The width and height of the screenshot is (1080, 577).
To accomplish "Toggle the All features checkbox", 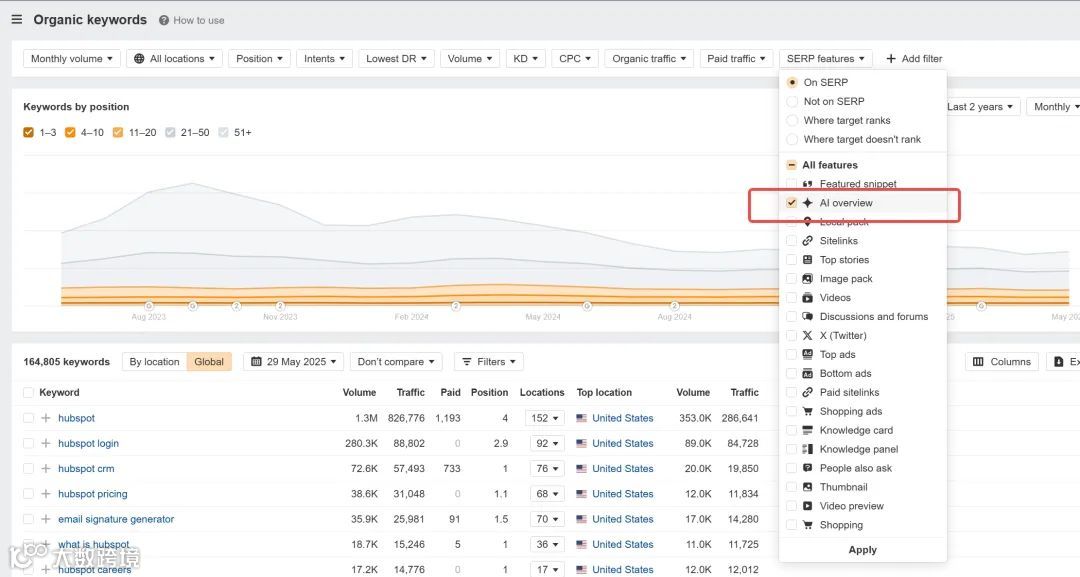I will point(792,165).
